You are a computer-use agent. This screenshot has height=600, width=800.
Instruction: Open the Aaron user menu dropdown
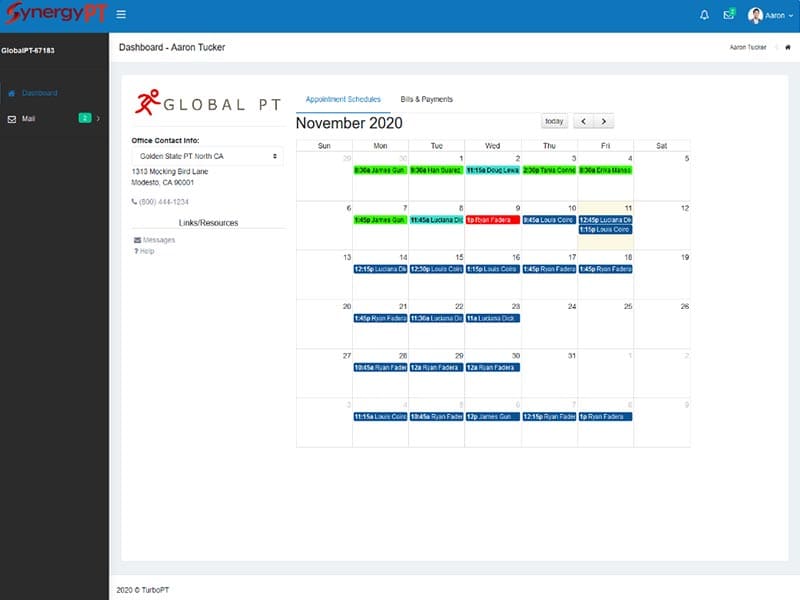(x=779, y=16)
